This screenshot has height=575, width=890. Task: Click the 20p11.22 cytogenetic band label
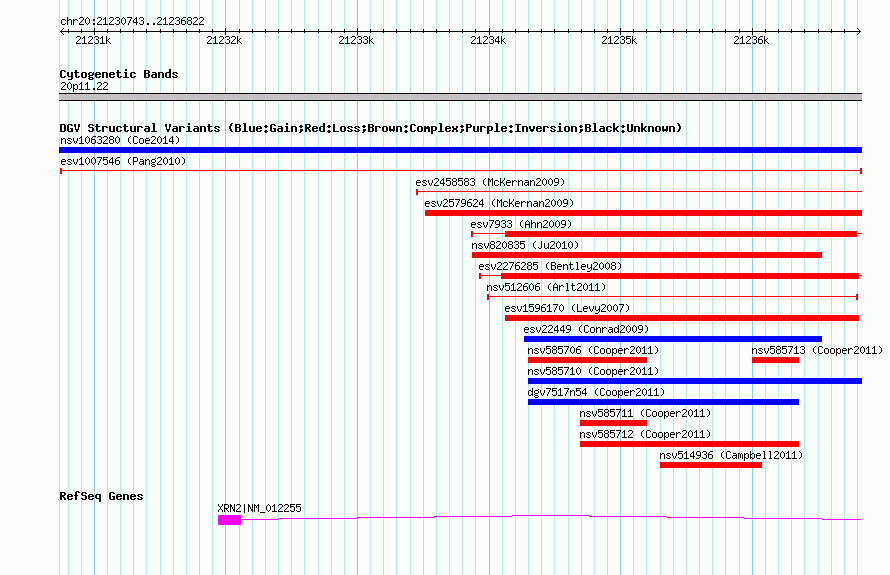click(84, 86)
